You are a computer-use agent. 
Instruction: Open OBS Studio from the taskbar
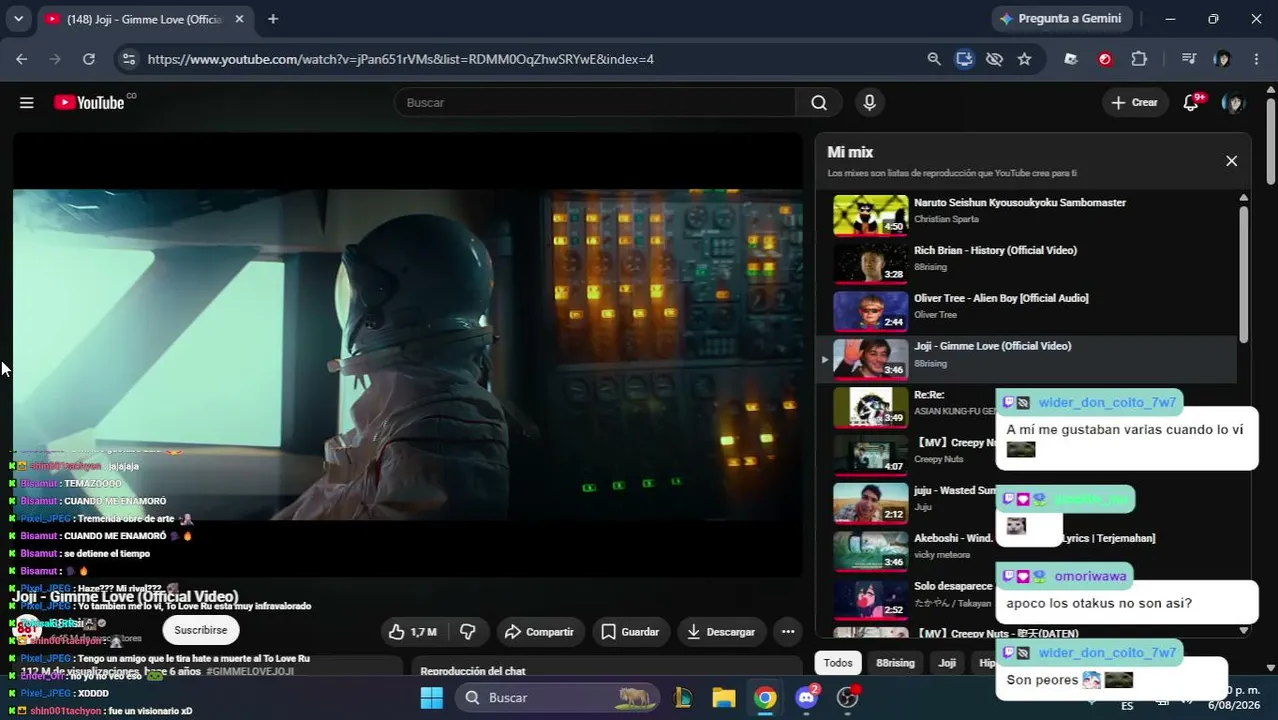(x=848, y=697)
